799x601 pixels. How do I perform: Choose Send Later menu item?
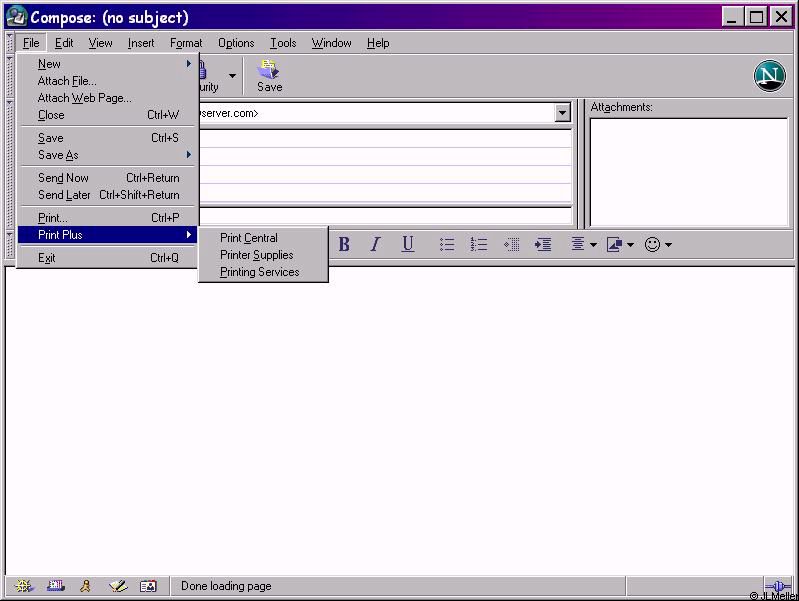[x=107, y=195]
